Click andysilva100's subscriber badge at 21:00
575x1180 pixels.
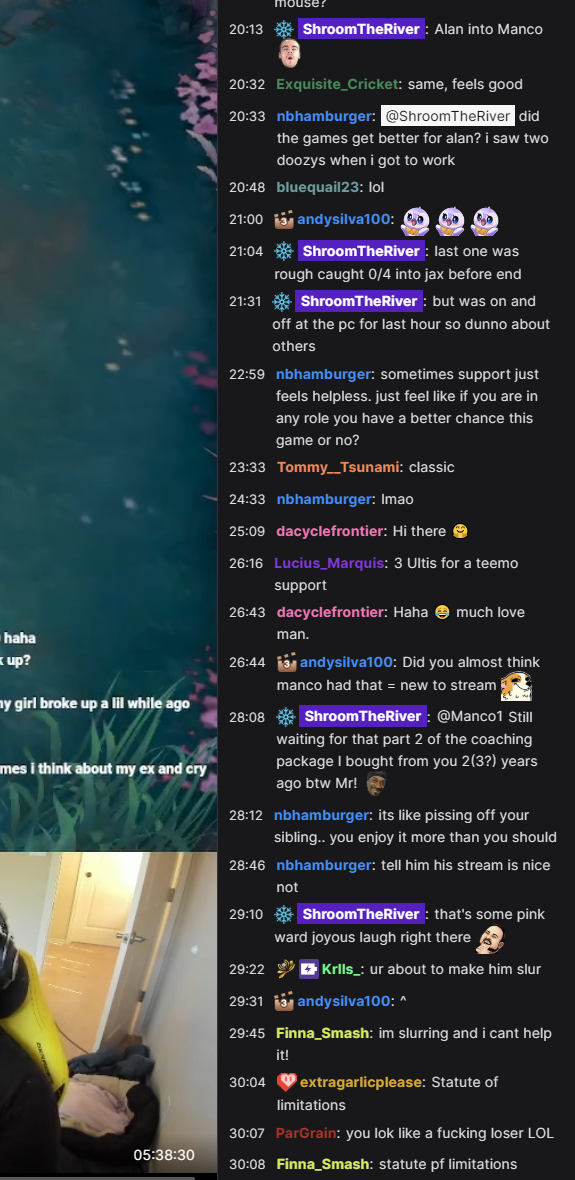[x=283, y=220]
